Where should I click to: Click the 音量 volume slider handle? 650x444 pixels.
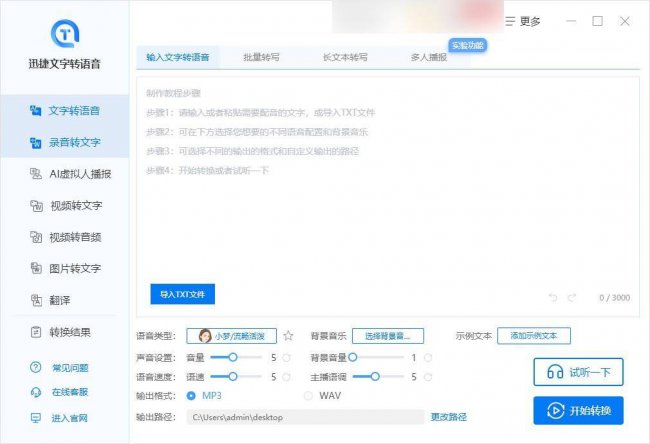pos(233,357)
